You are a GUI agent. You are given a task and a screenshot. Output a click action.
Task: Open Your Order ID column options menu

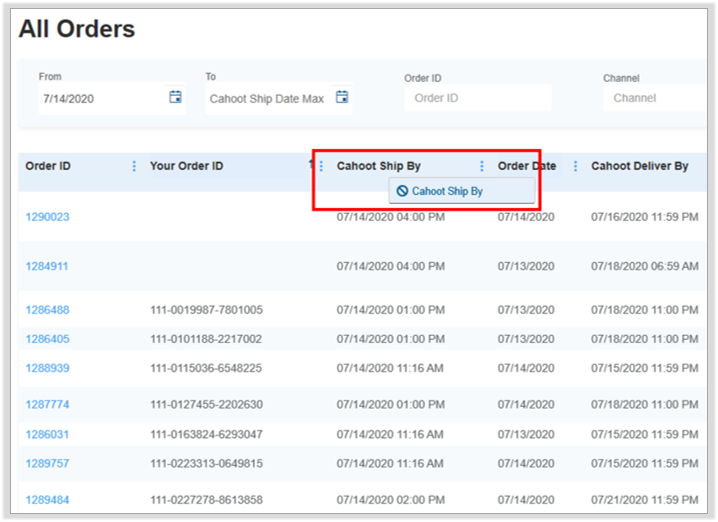321,166
